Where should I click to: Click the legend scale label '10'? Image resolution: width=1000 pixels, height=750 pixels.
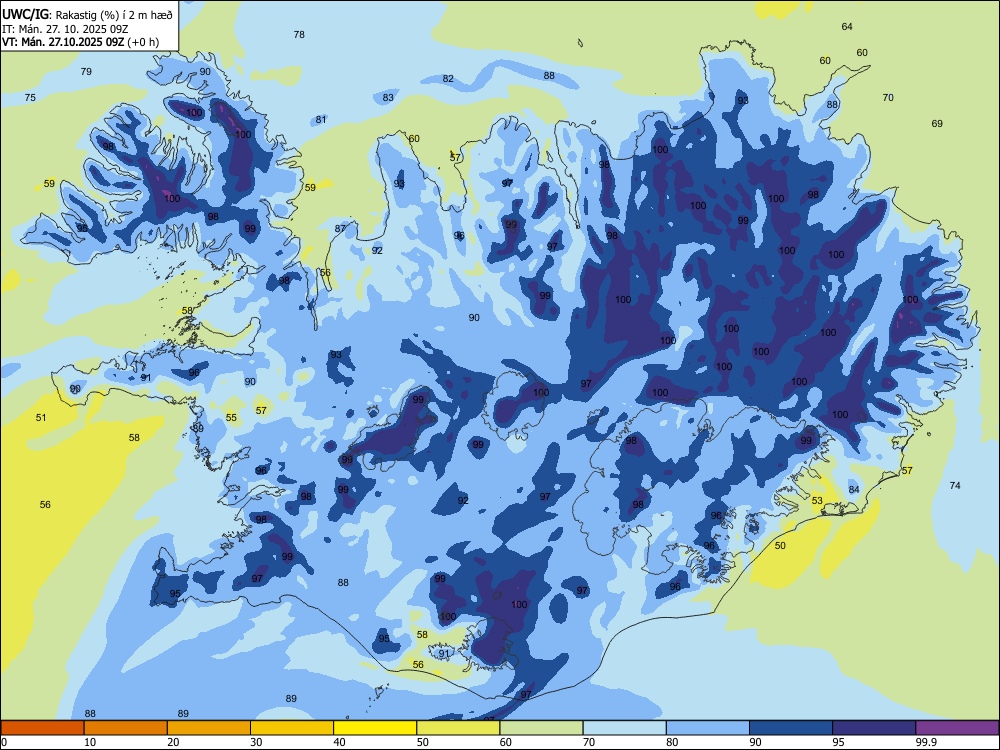click(x=90, y=742)
